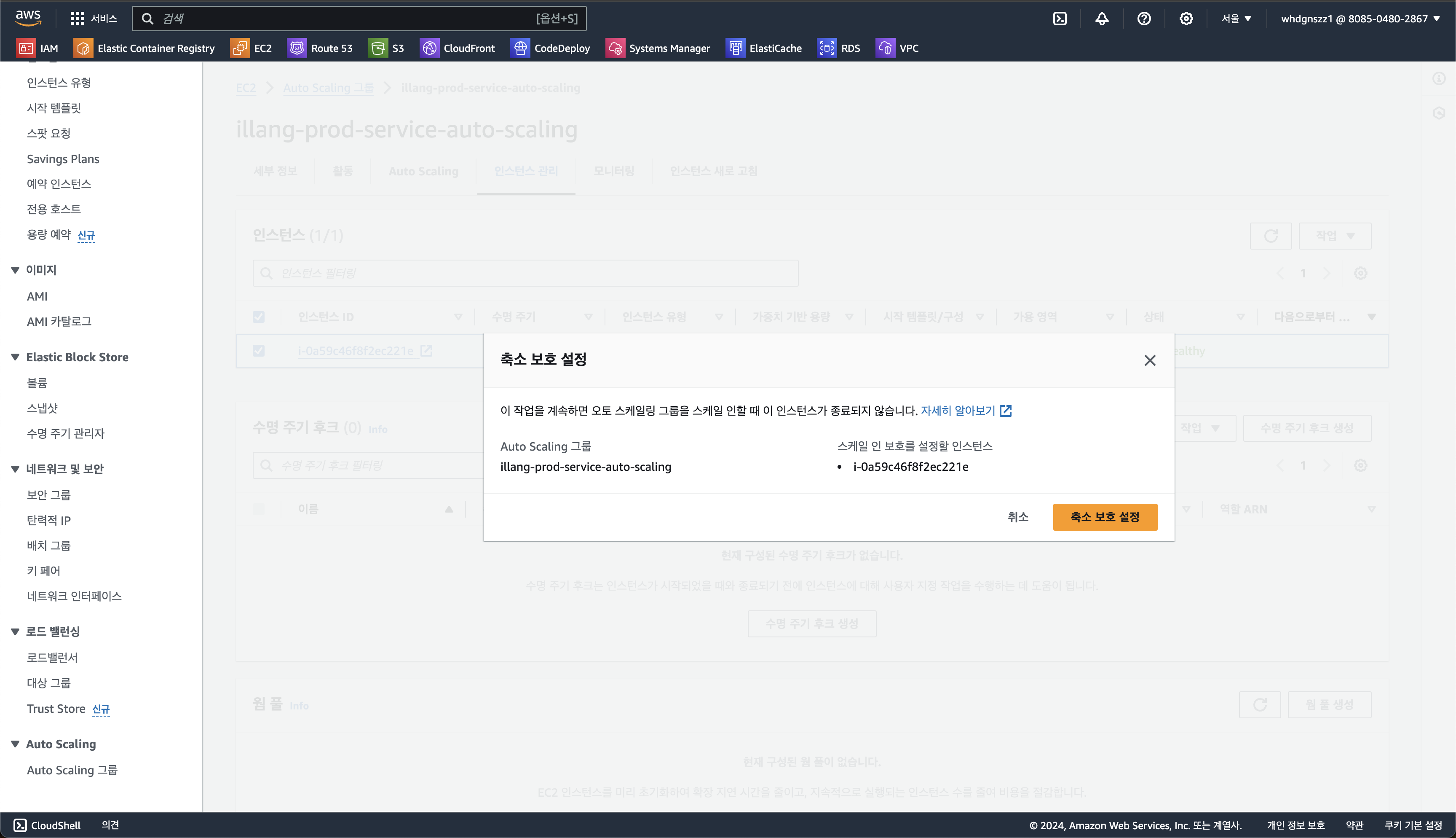The height and width of the screenshot is (838, 1456).
Task: Toggle checkbox for instance i-0a59c46f8f2ec221e
Action: [259, 351]
